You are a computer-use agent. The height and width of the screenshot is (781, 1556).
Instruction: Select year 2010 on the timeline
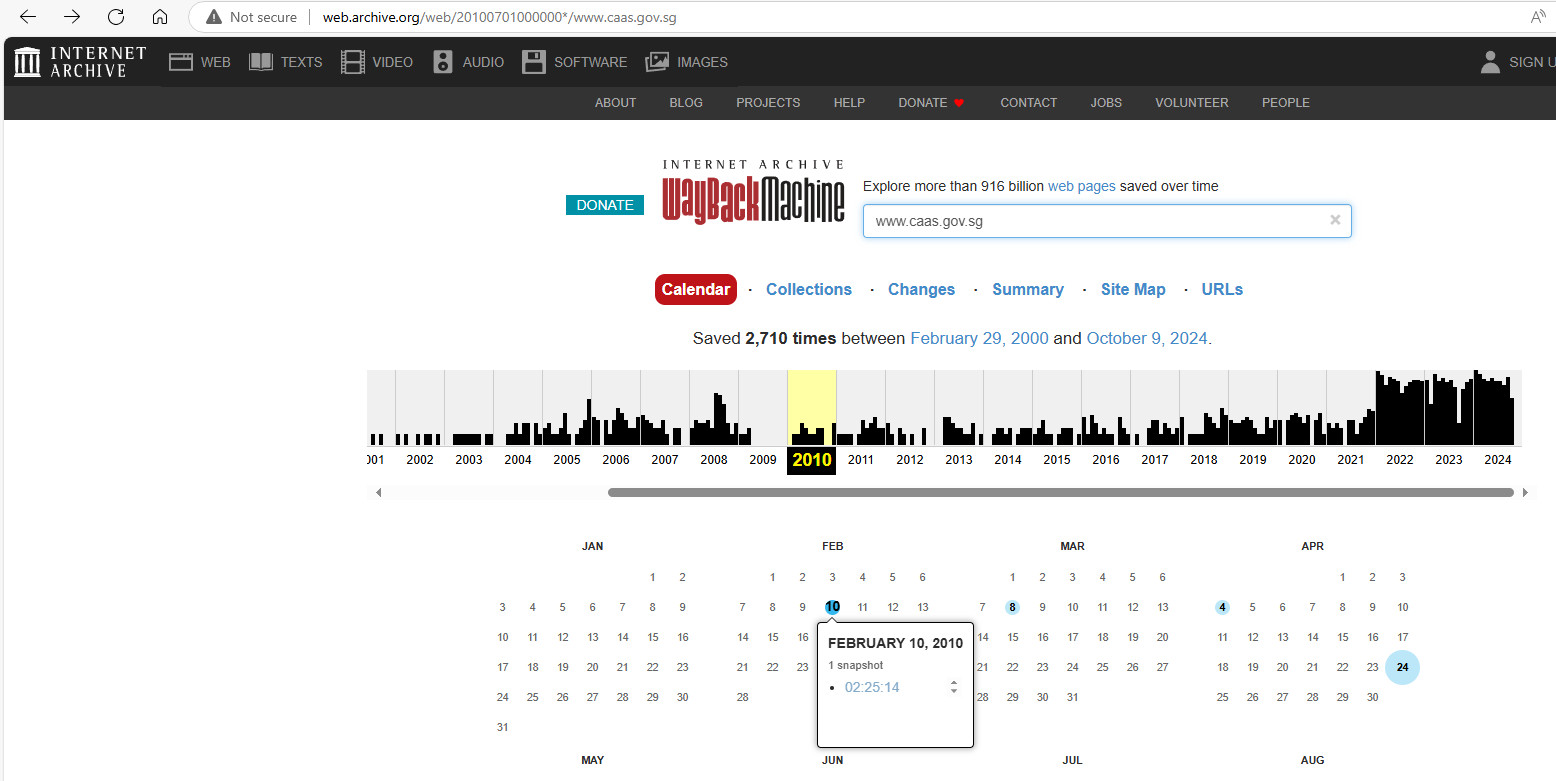pyautogui.click(x=811, y=460)
